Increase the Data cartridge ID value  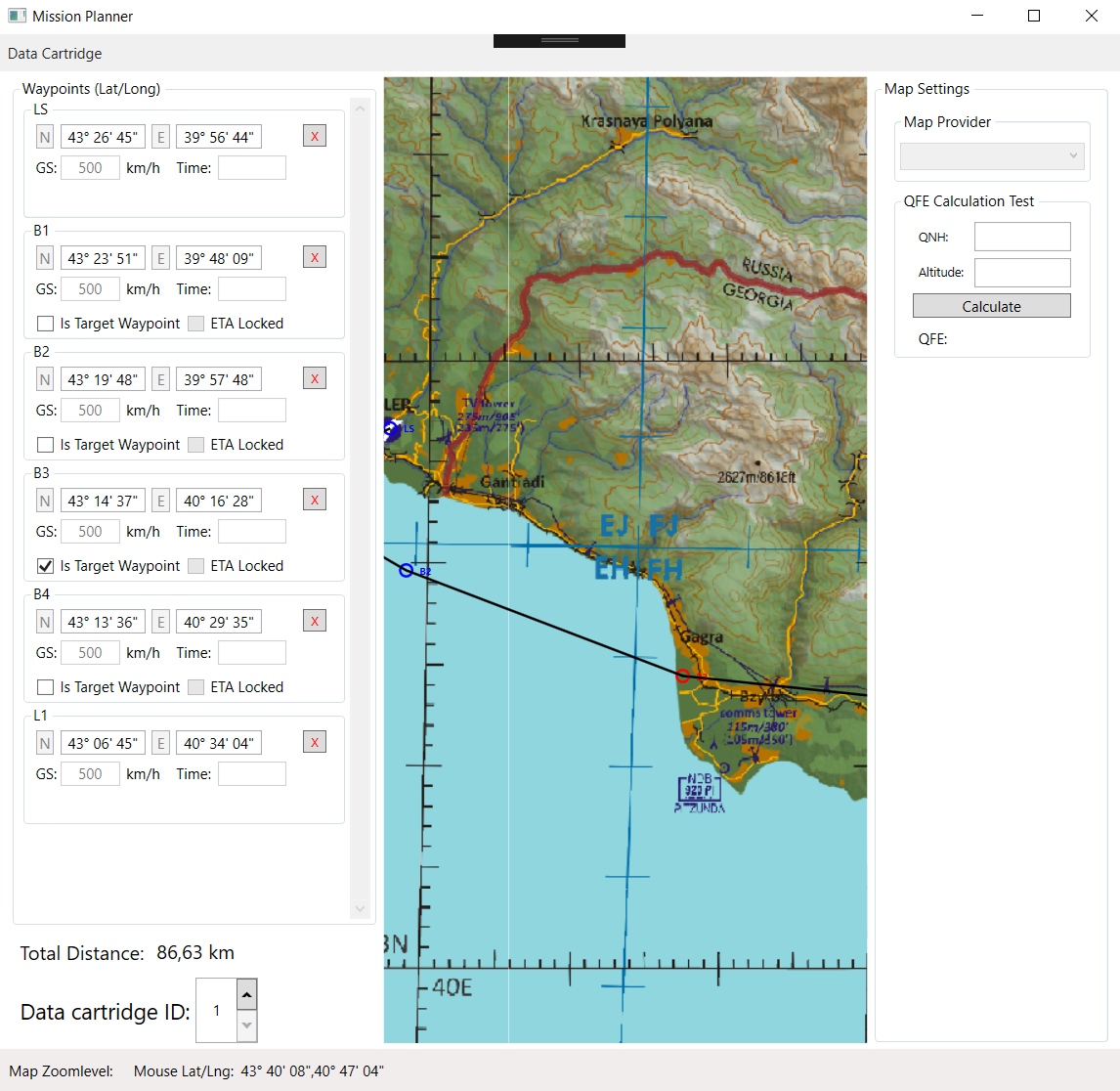tap(246, 994)
